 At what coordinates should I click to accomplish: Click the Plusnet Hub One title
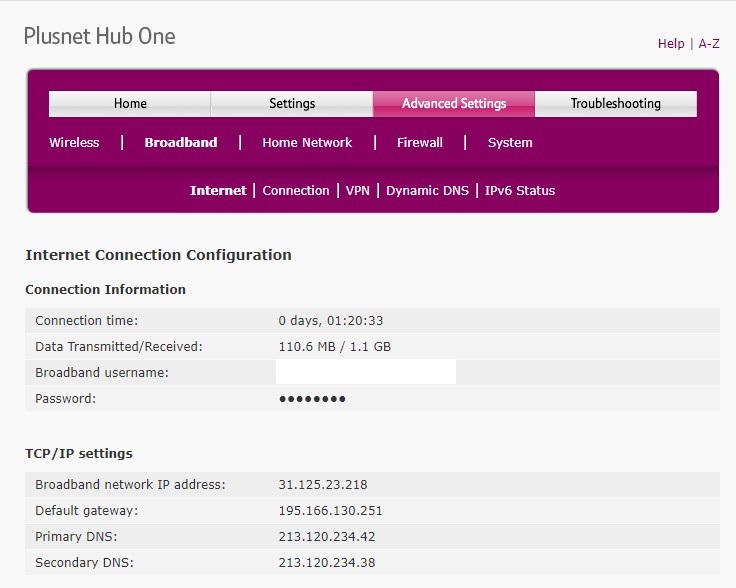99,37
